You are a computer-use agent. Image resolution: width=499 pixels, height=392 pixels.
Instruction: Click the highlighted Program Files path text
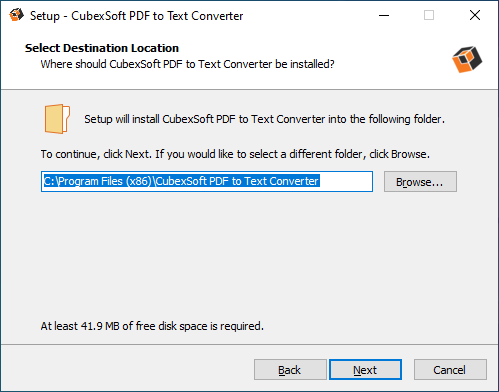pyautogui.click(x=182, y=181)
